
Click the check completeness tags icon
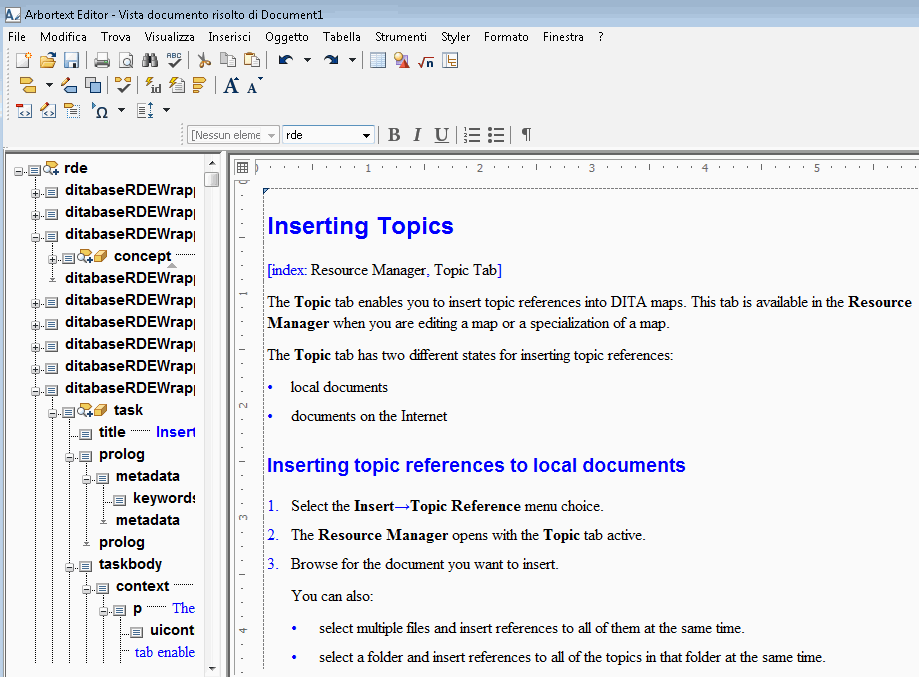point(123,86)
